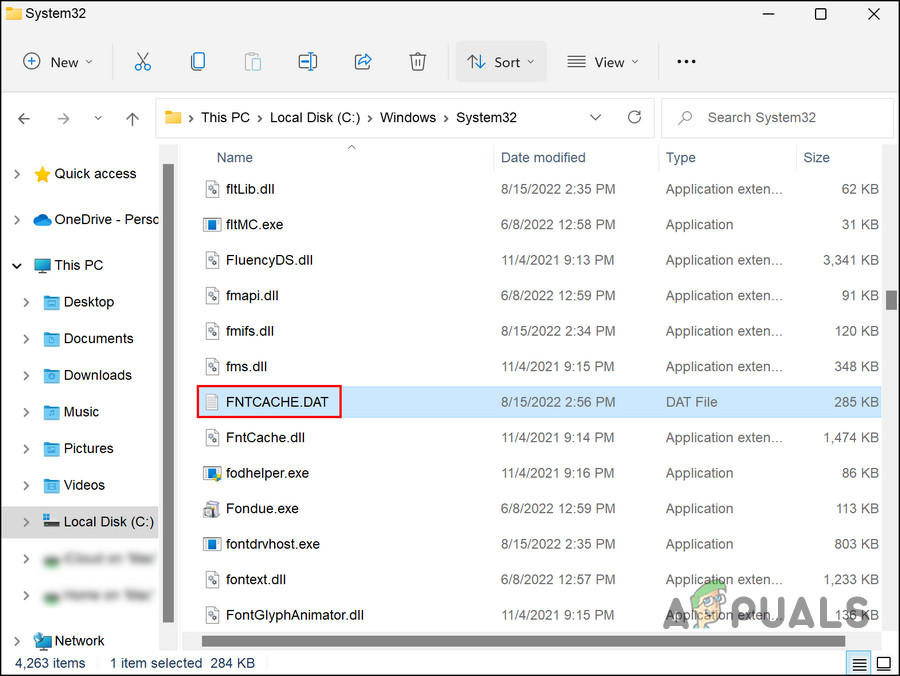Select the fontext.dll file name
This screenshot has height=676, width=900.
[255, 580]
